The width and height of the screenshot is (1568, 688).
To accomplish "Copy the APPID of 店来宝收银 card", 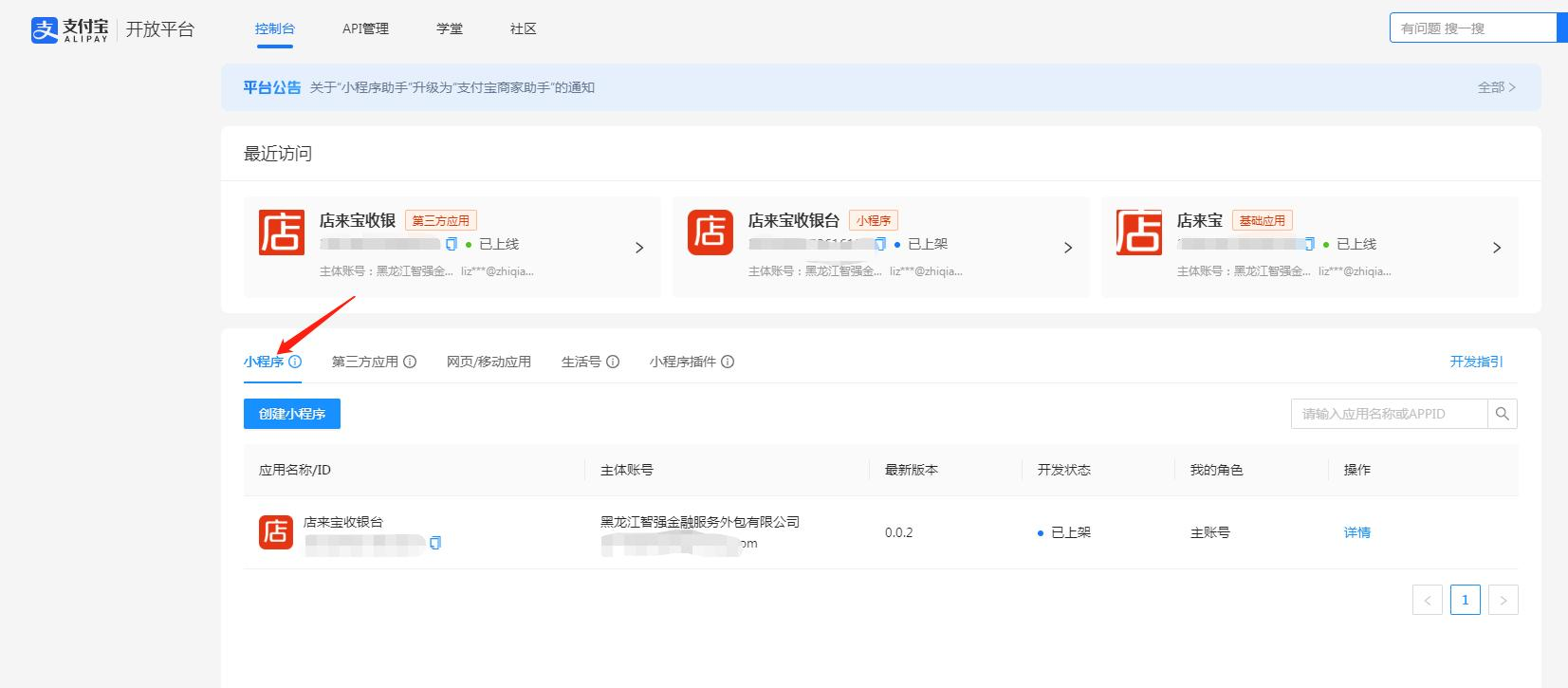I will pos(452,244).
